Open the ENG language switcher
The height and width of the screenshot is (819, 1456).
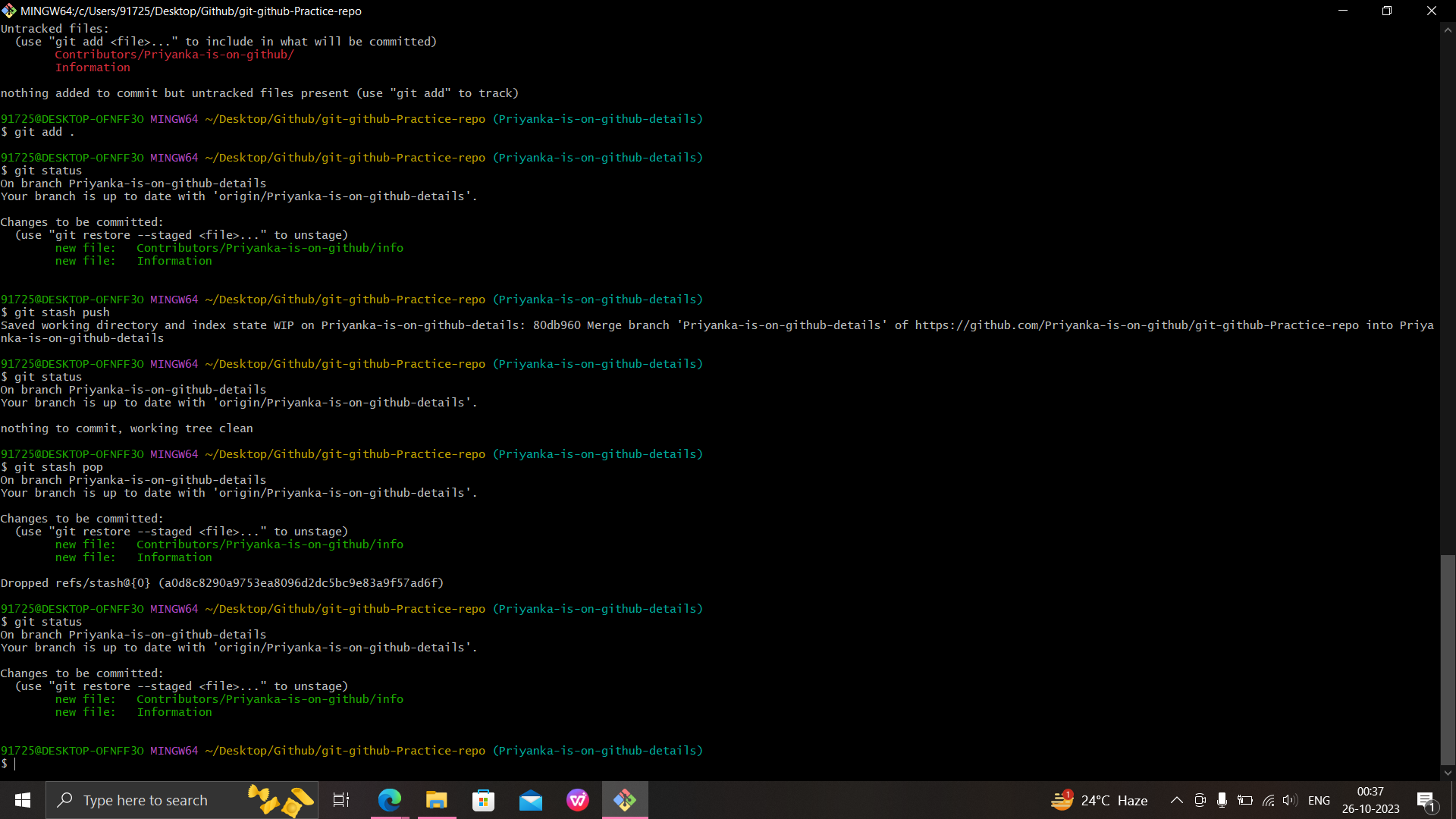pos(1319,800)
